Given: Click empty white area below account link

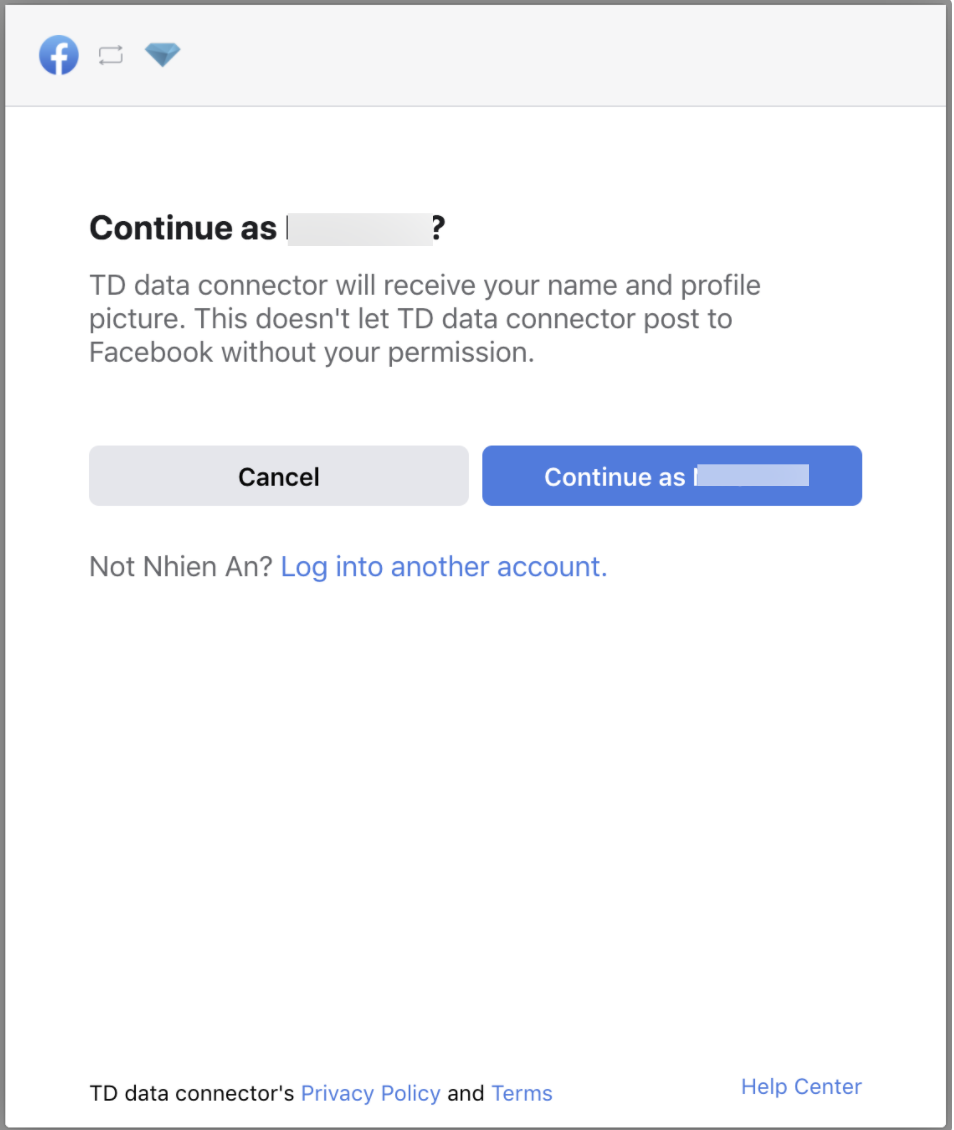Looking at the screenshot, I should click(476, 800).
